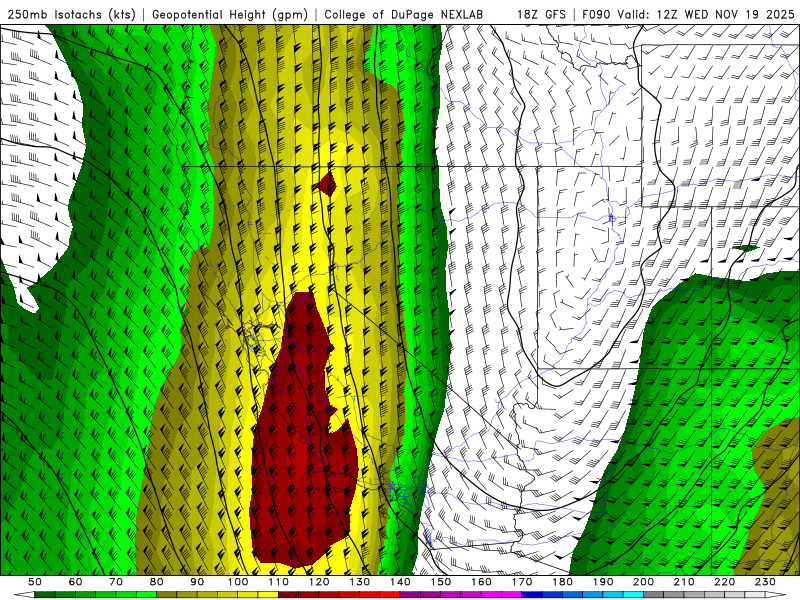
Task: Select the dark red swatch beginning at 110 knots
Action: [x=289, y=595]
